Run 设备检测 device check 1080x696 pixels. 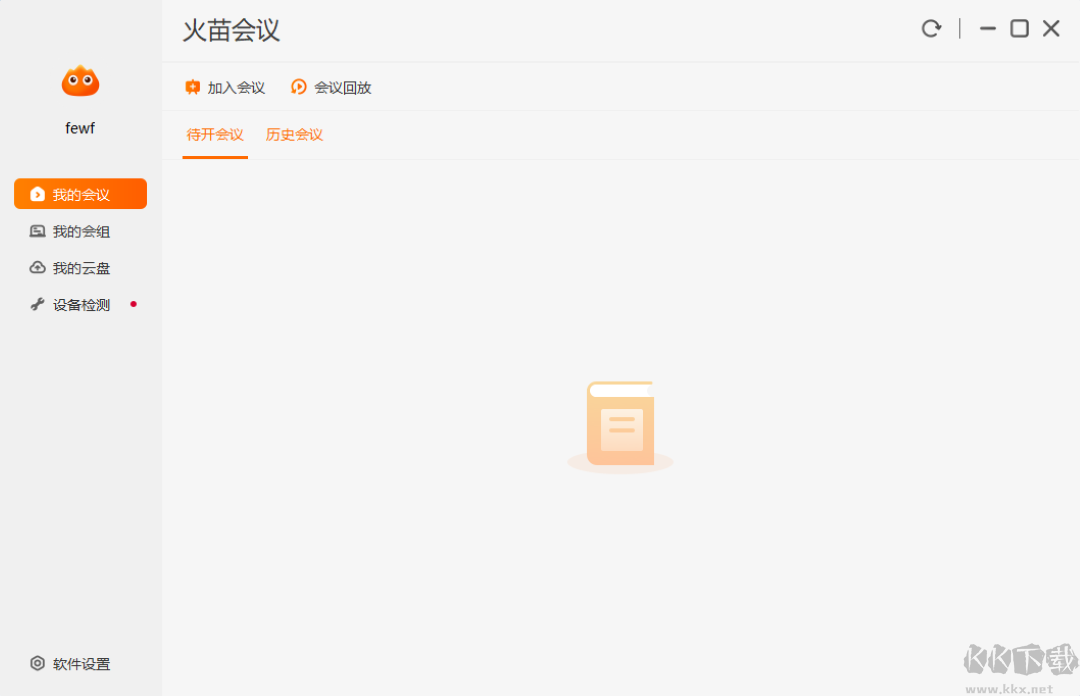(80, 304)
